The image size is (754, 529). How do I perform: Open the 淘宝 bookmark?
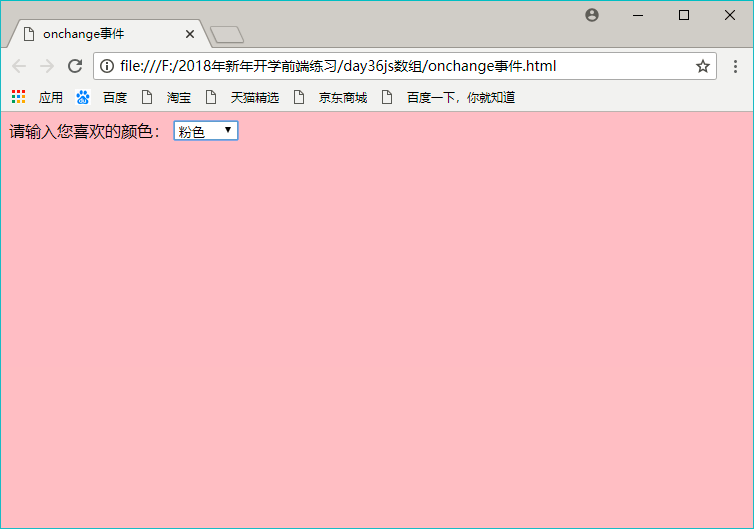click(167, 97)
